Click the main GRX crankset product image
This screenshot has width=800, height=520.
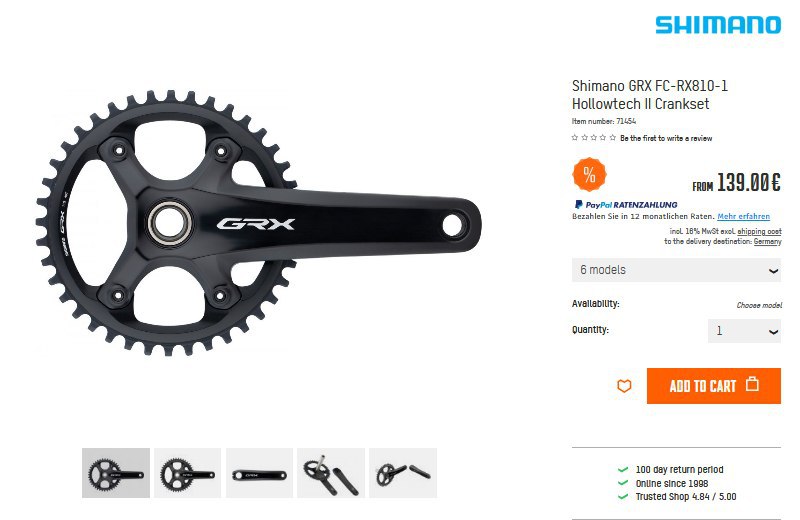click(x=258, y=223)
